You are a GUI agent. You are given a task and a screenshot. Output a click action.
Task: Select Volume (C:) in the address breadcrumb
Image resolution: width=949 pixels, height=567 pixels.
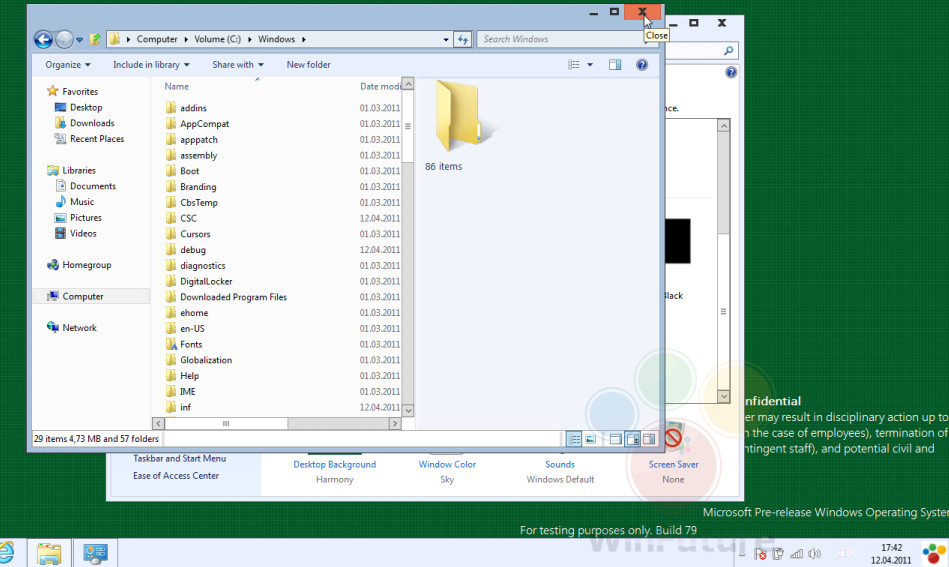[217, 39]
